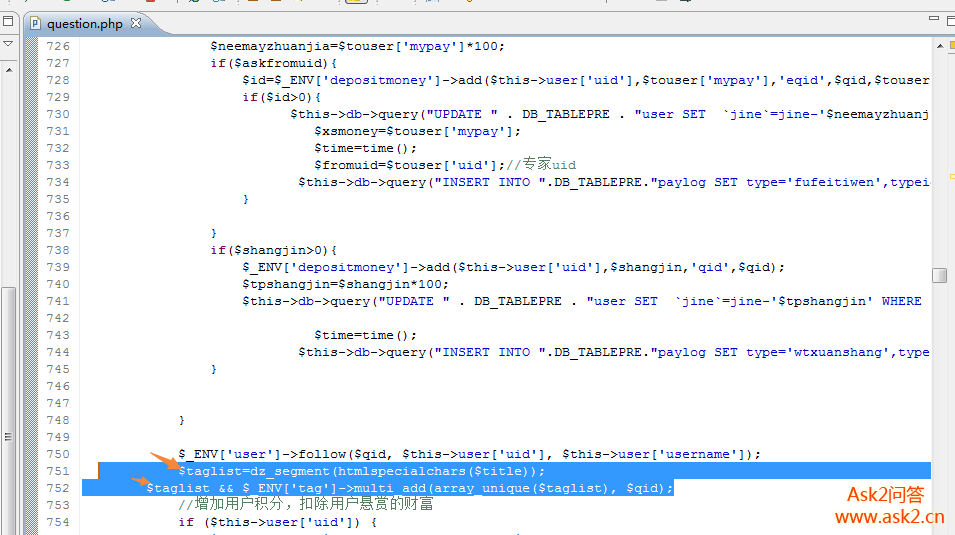Click the left panel vertical scrollbar handle
This screenshot has height=535, width=955.
point(8,437)
